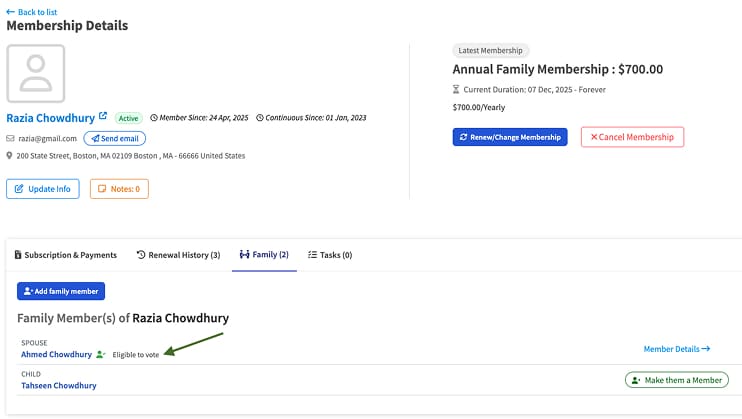Go back to list link
The height and width of the screenshot is (419, 742).
[x=32, y=12]
